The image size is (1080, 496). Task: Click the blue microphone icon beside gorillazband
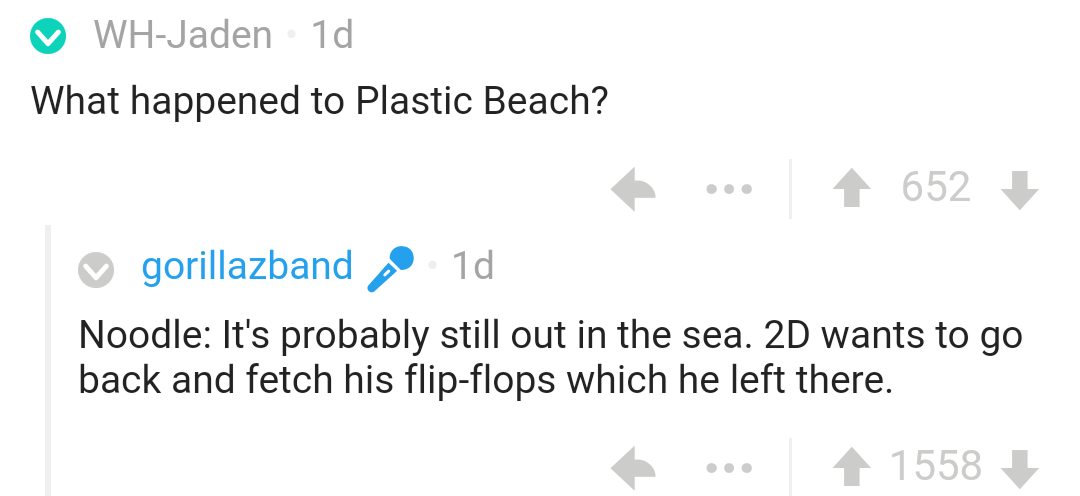(389, 267)
